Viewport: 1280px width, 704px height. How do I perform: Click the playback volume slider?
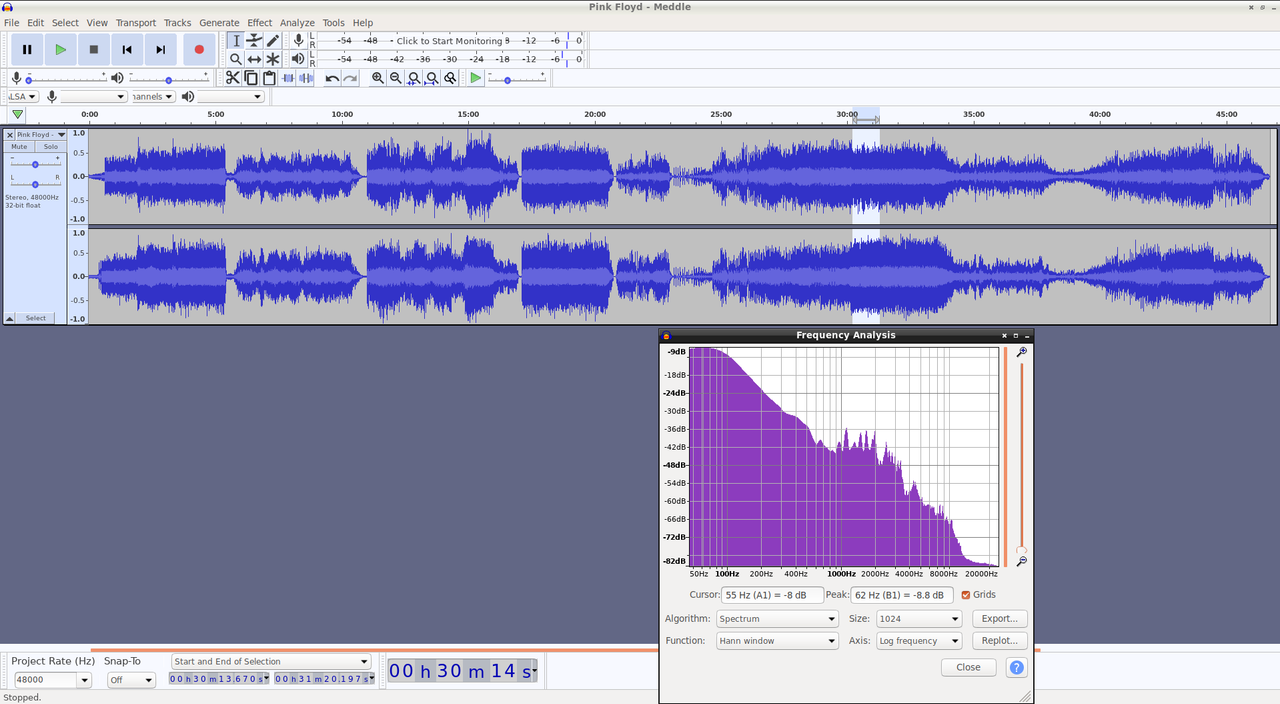click(x=168, y=78)
